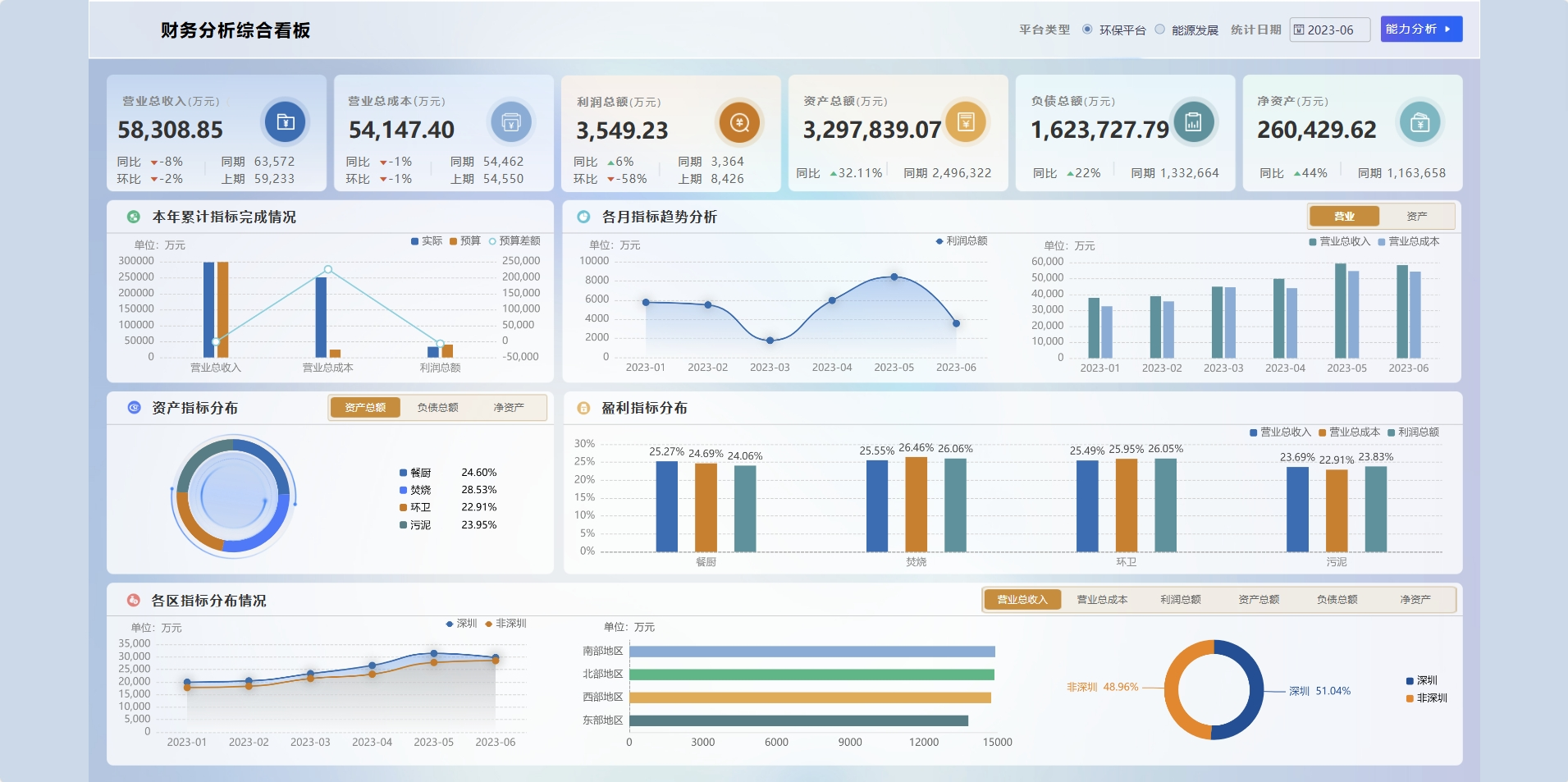Click the dashboard title 财务分析综合看板
Screen dimensions: 1568x782
[x=235, y=30]
